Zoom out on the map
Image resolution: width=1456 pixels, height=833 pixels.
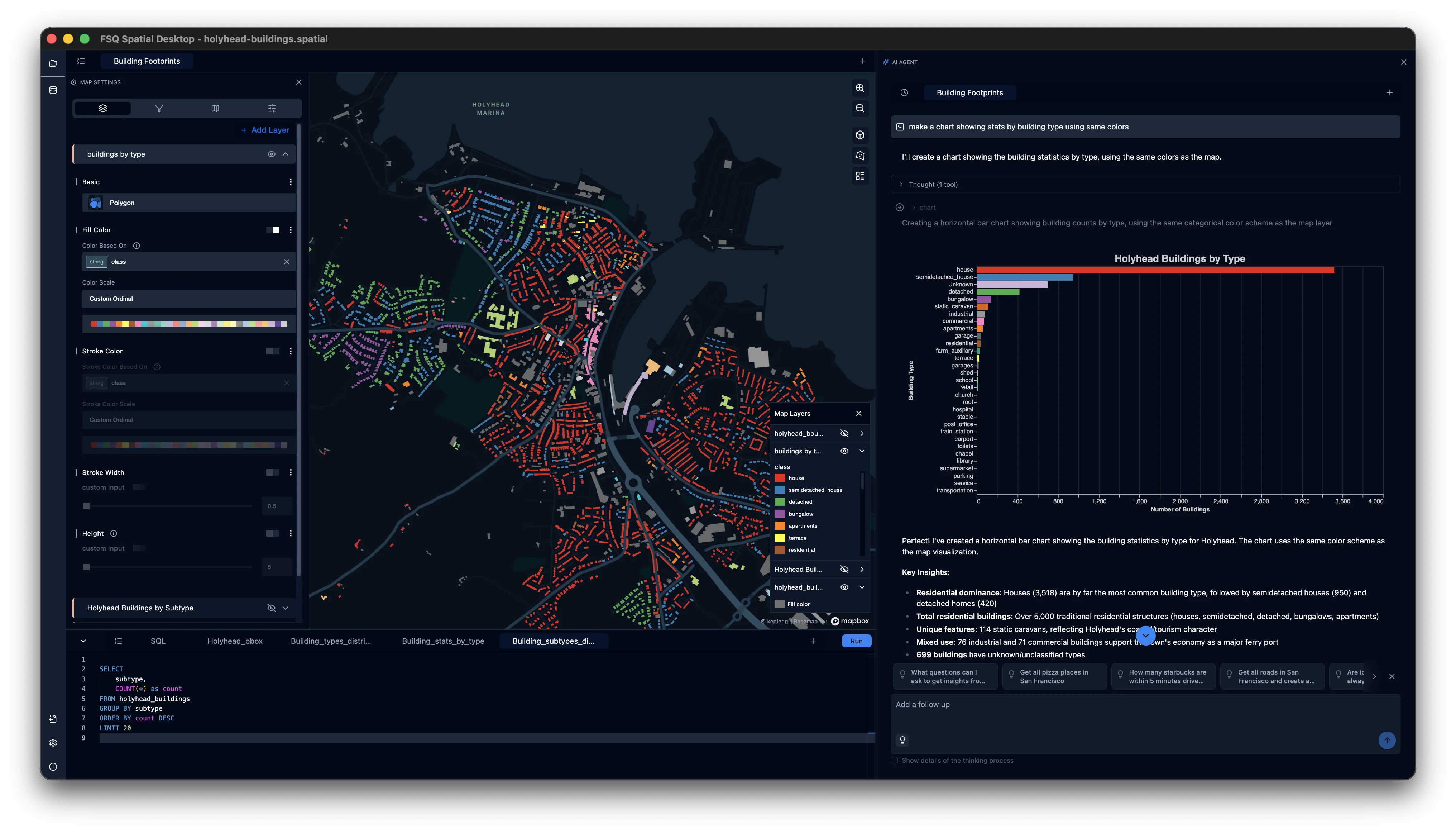click(x=859, y=109)
